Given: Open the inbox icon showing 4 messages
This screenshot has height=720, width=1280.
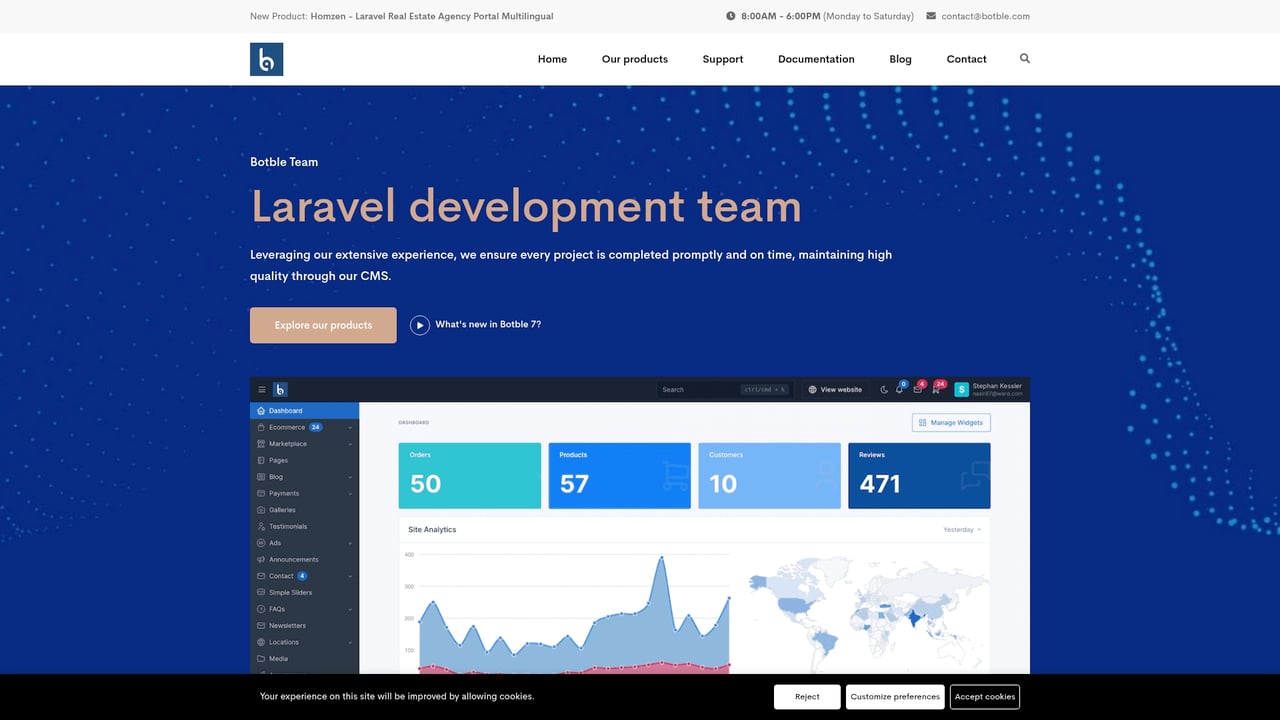Looking at the screenshot, I should [917, 390].
